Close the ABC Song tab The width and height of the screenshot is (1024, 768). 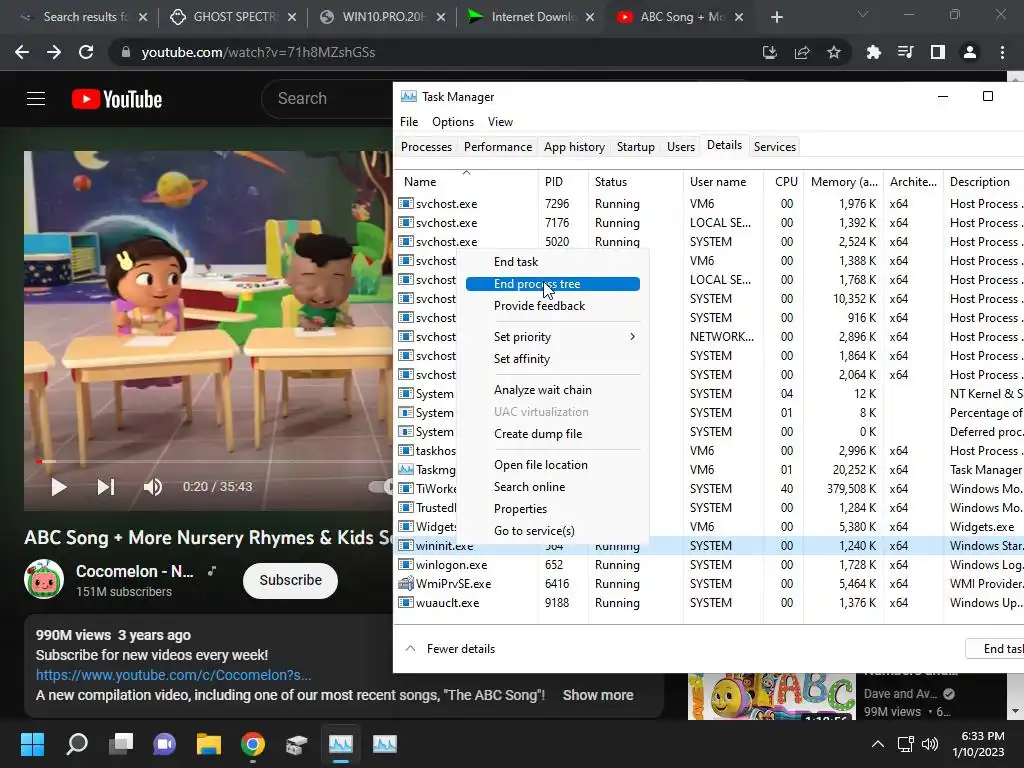739,18
